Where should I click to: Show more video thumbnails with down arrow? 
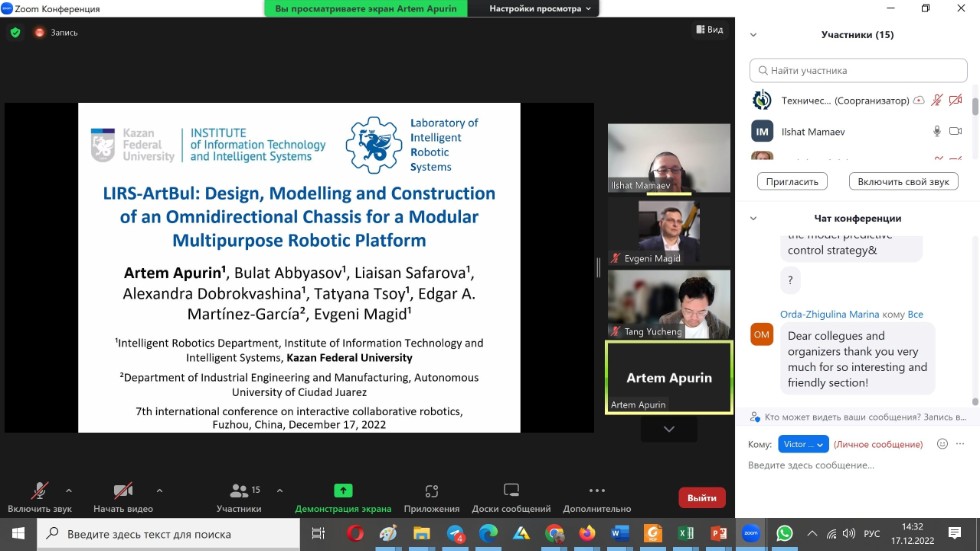669,429
